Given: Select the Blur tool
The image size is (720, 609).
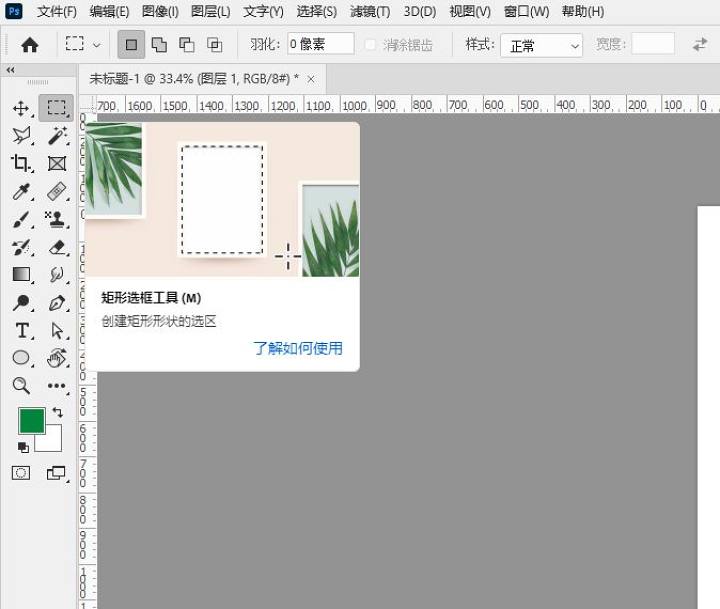Looking at the screenshot, I should [57, 275].
